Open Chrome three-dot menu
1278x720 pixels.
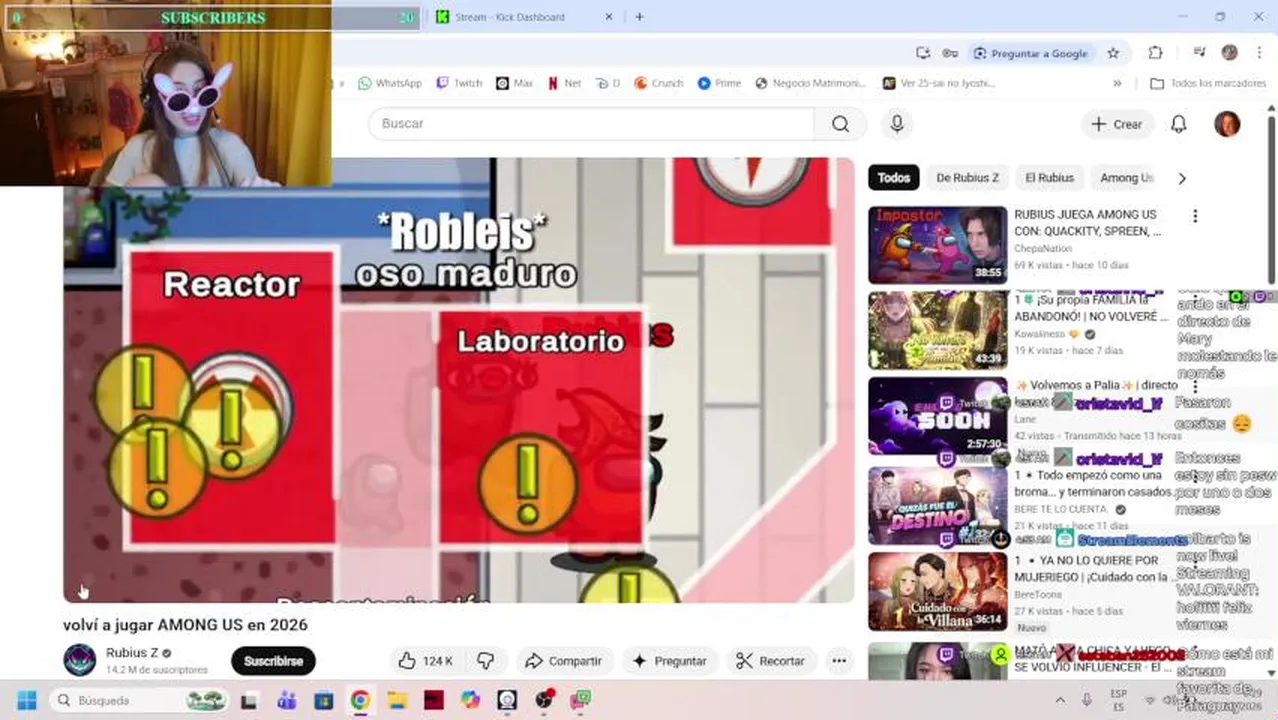click(1260, 53)
